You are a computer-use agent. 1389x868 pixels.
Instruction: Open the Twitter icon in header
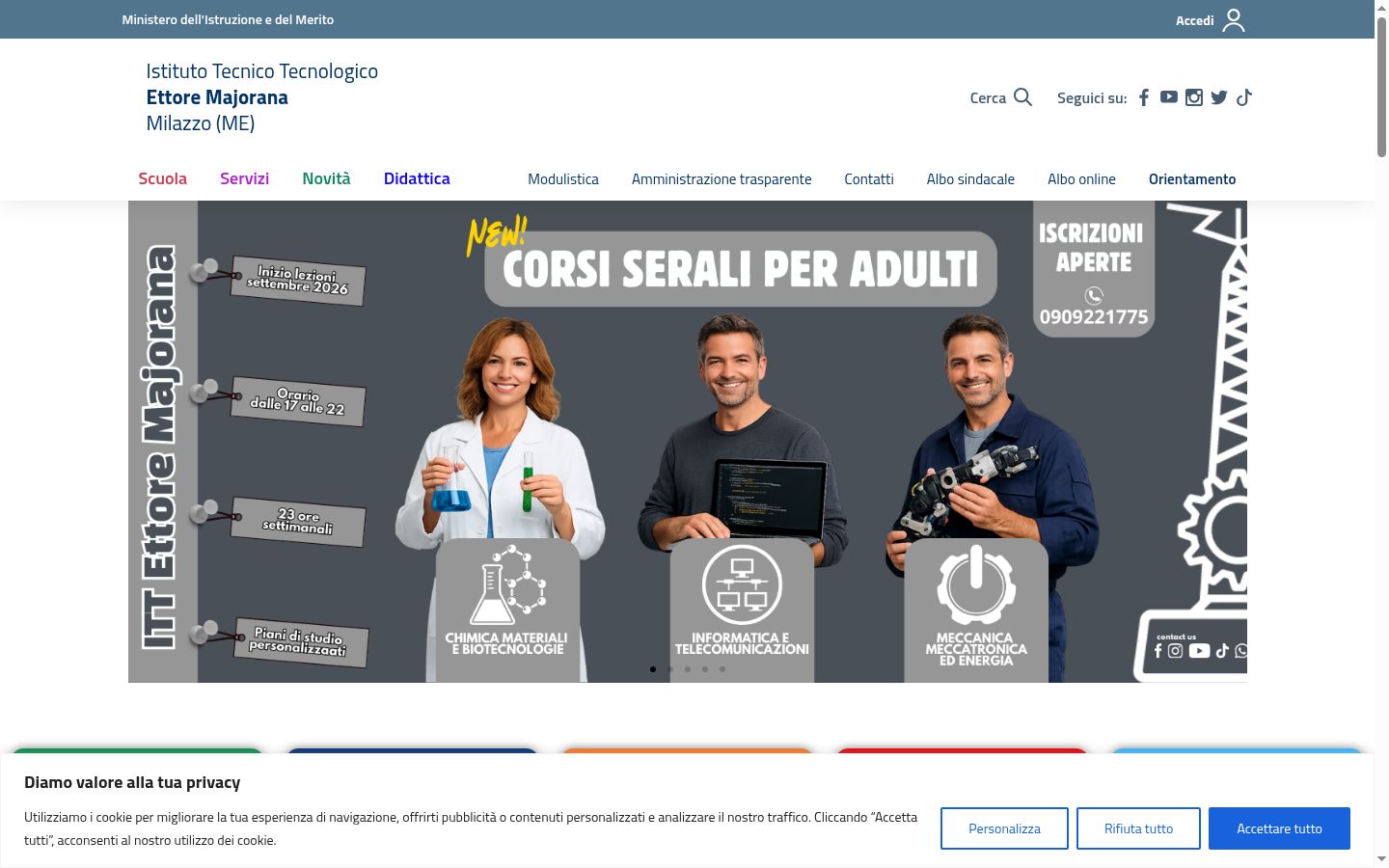coord(1219,97)
